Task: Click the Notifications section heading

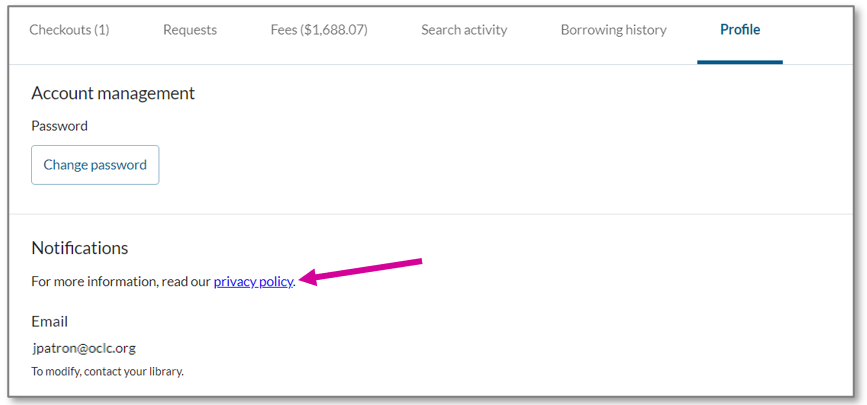Action: [80, 248]
